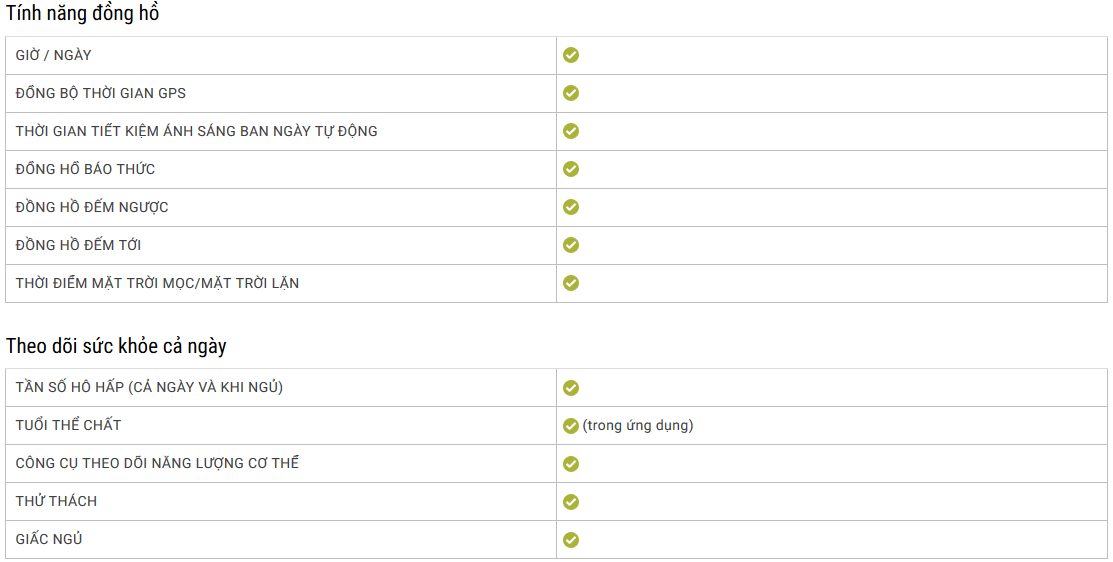This screenshot has width=1113, height=562.
Task: Click the GIẤC NGỦ row label
Action: pyautogui.click(x=49, y=539)
